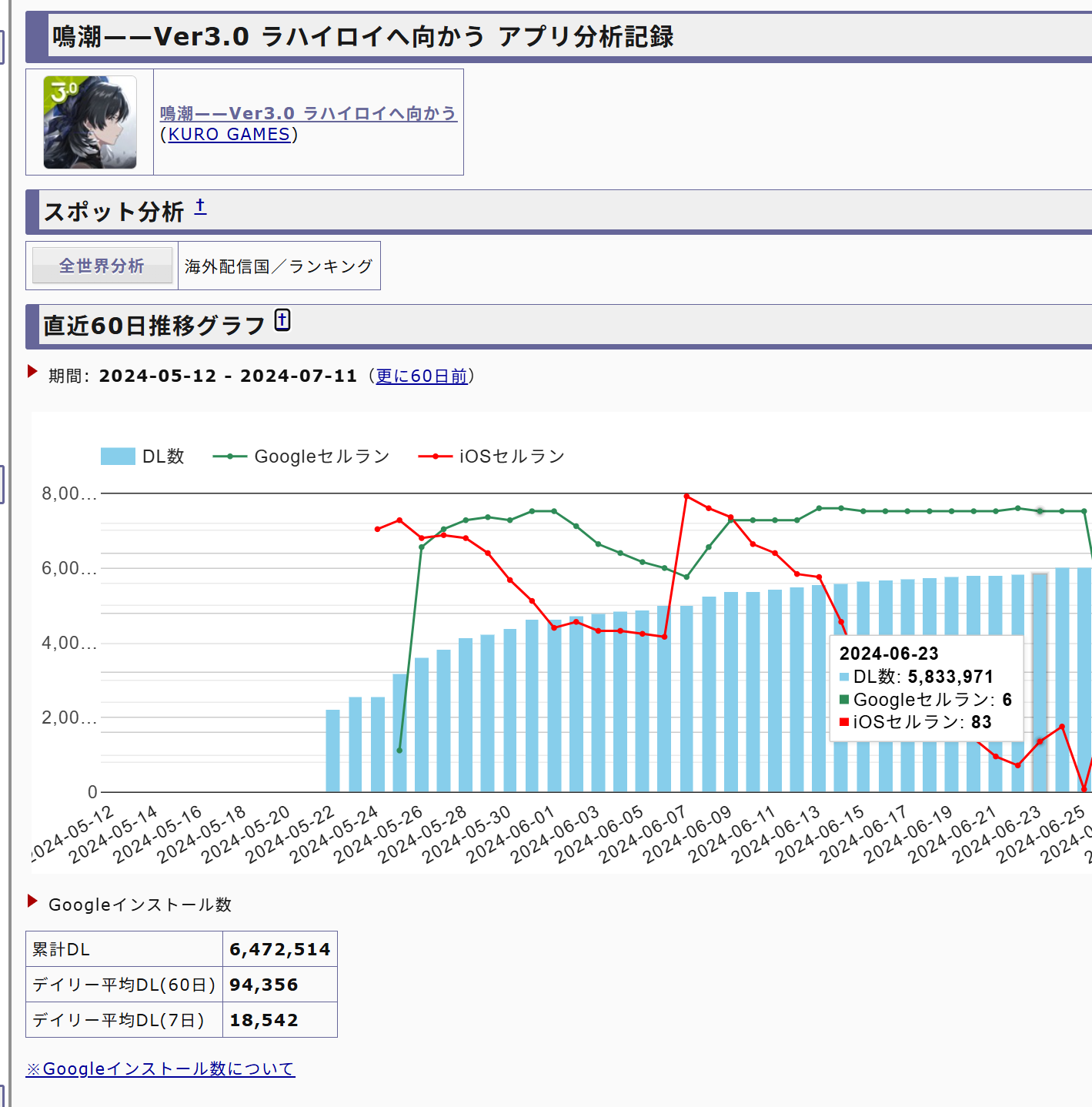Select the 全世界分析 tab button

tap(102, 266)
